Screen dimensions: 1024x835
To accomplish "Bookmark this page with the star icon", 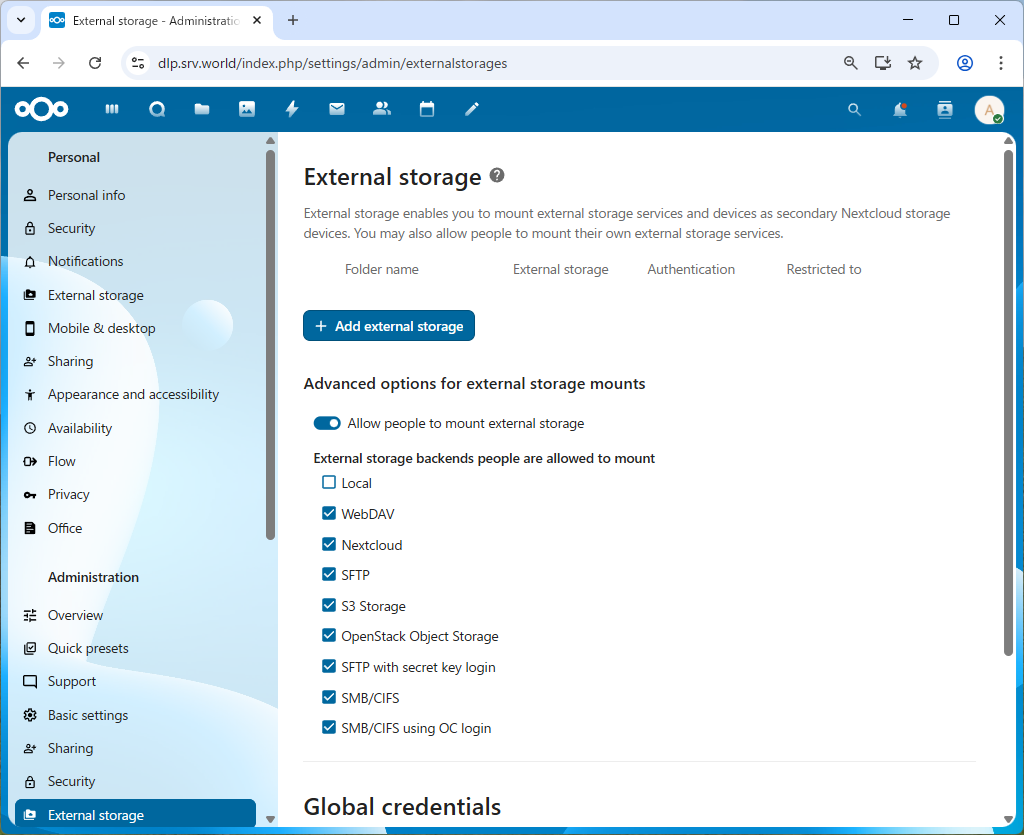I will [x=915, y=63].
